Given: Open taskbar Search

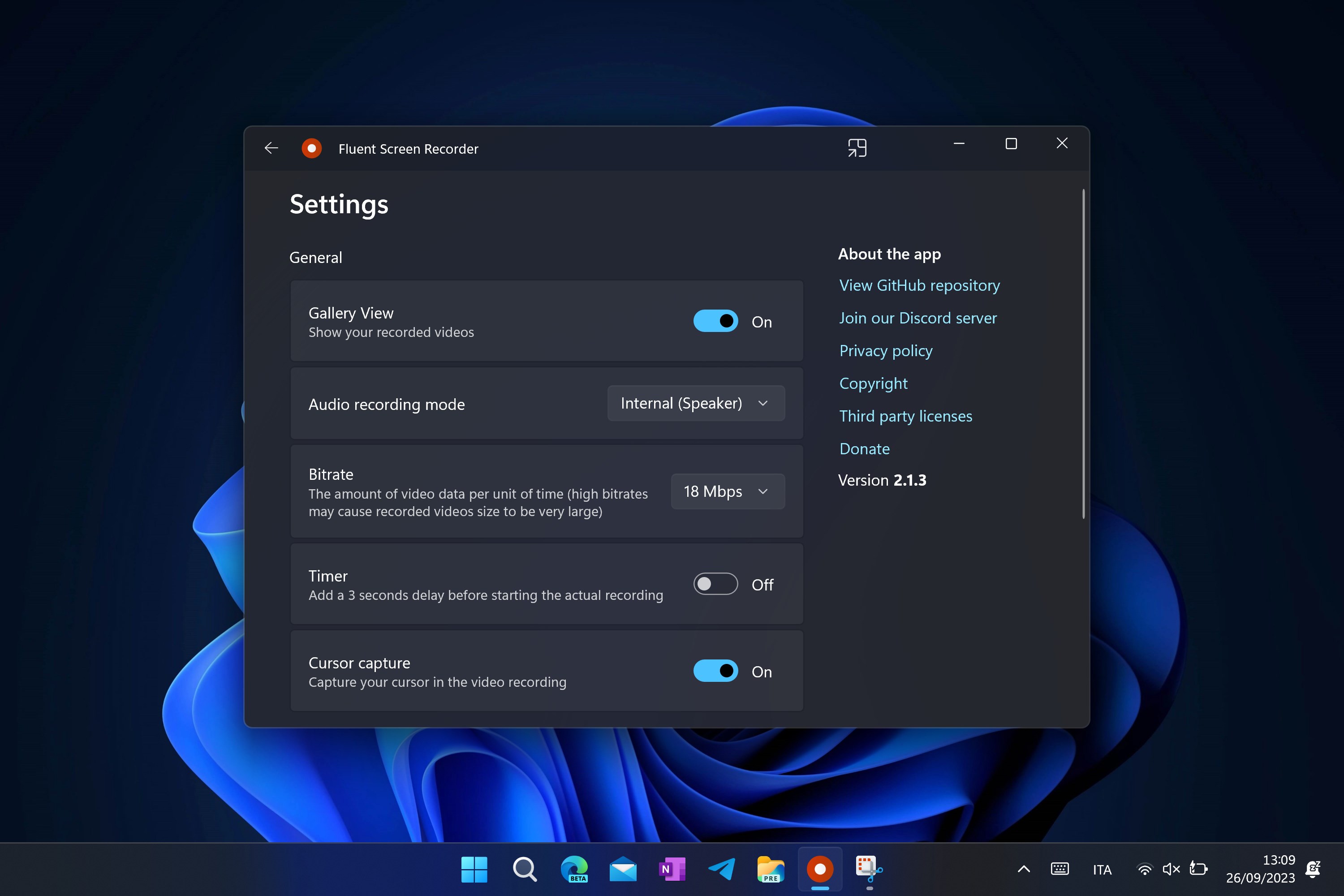Looking at the screenshot, I should pyautogui.click(x=525, y=869).
